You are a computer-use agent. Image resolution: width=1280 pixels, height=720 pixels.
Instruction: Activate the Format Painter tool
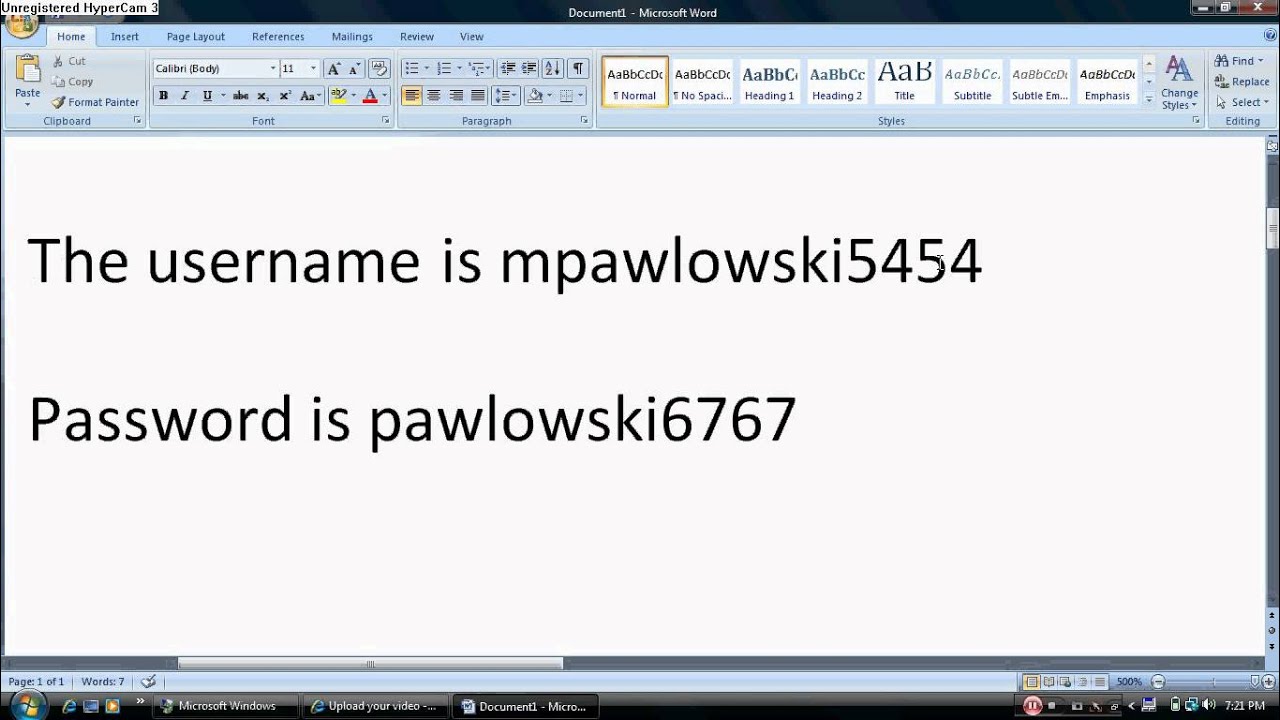point(96,102)
